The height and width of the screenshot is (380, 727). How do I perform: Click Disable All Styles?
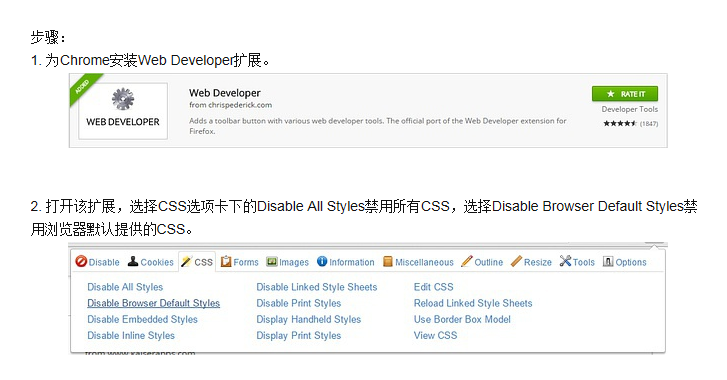pos(125,287)
